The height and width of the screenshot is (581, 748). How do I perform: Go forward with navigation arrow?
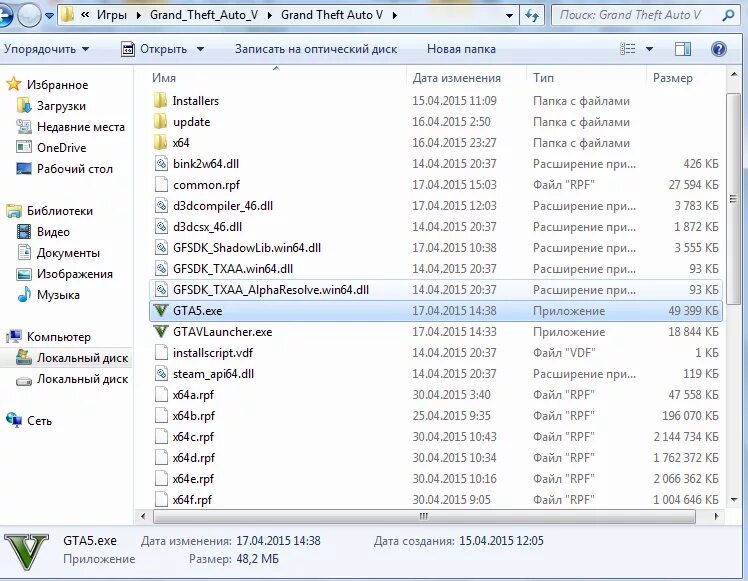point(30,15)
